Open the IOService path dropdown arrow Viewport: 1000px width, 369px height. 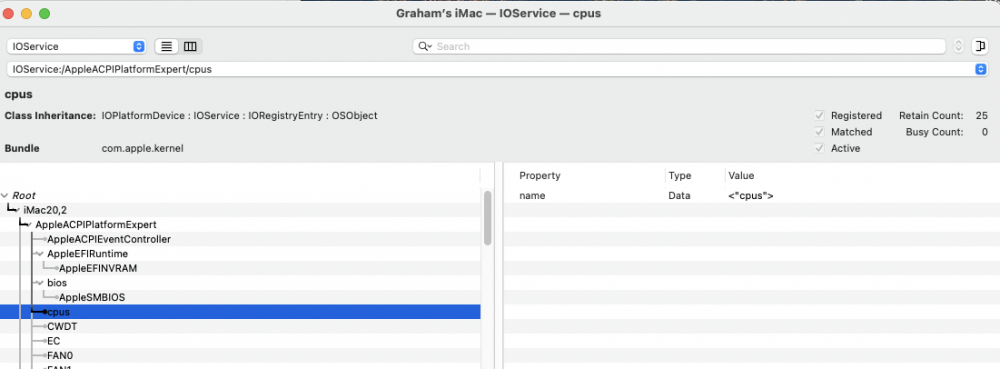coord(982,69)
